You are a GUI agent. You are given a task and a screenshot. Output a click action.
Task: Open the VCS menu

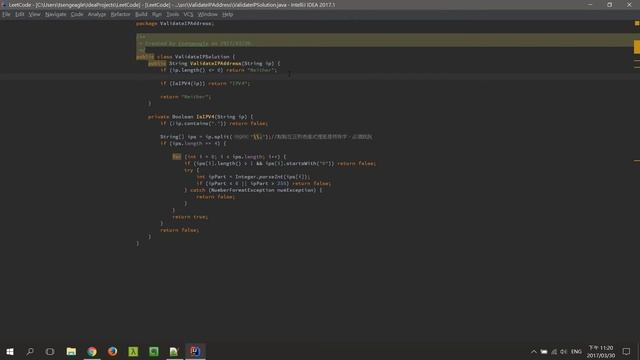[x=188, y=14]
